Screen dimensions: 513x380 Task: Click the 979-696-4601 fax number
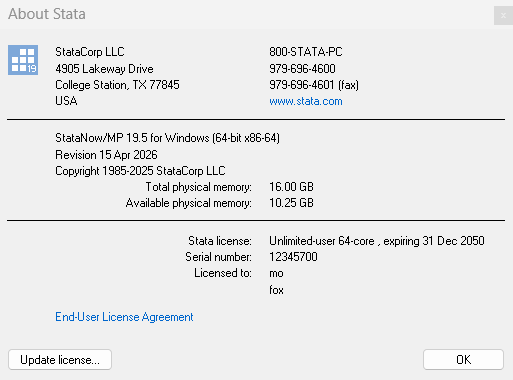tap(314, 85)
